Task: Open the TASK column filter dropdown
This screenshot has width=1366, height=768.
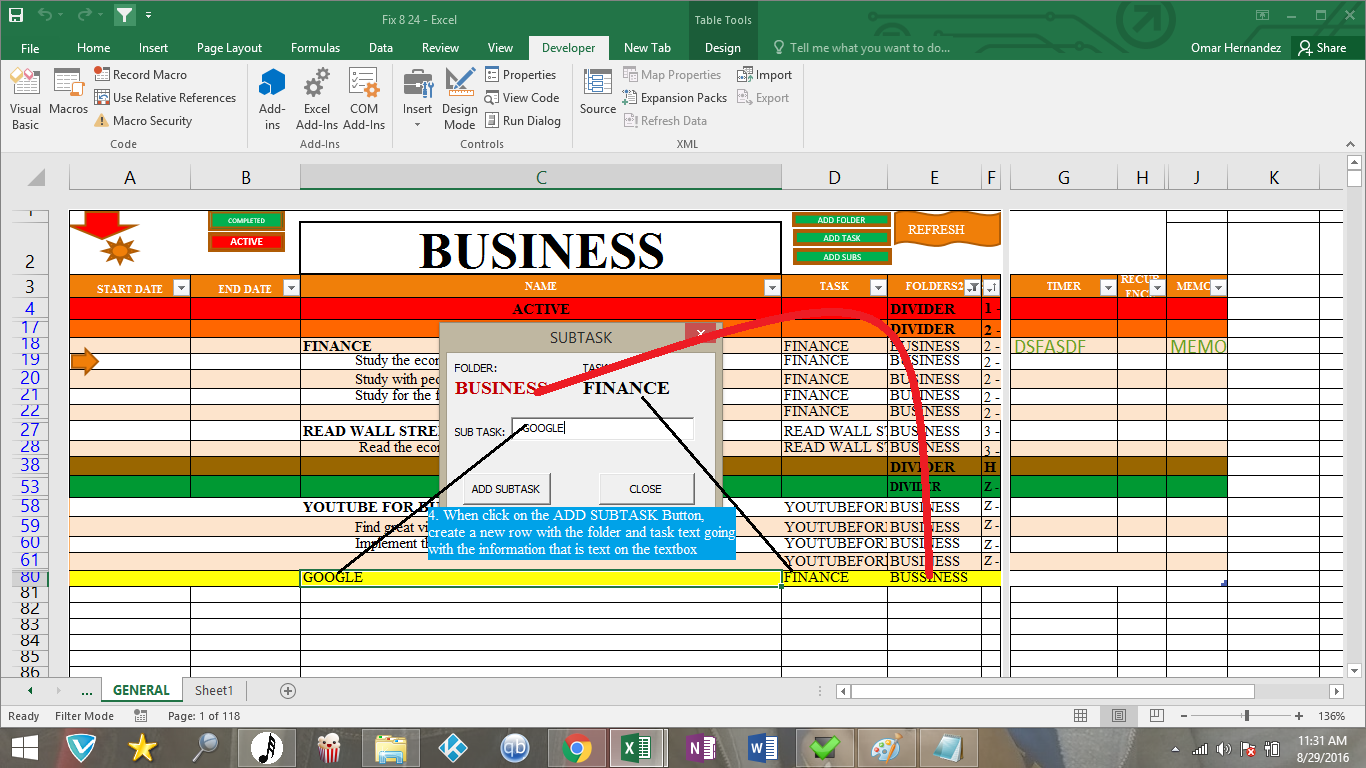Action: [877, 288]
